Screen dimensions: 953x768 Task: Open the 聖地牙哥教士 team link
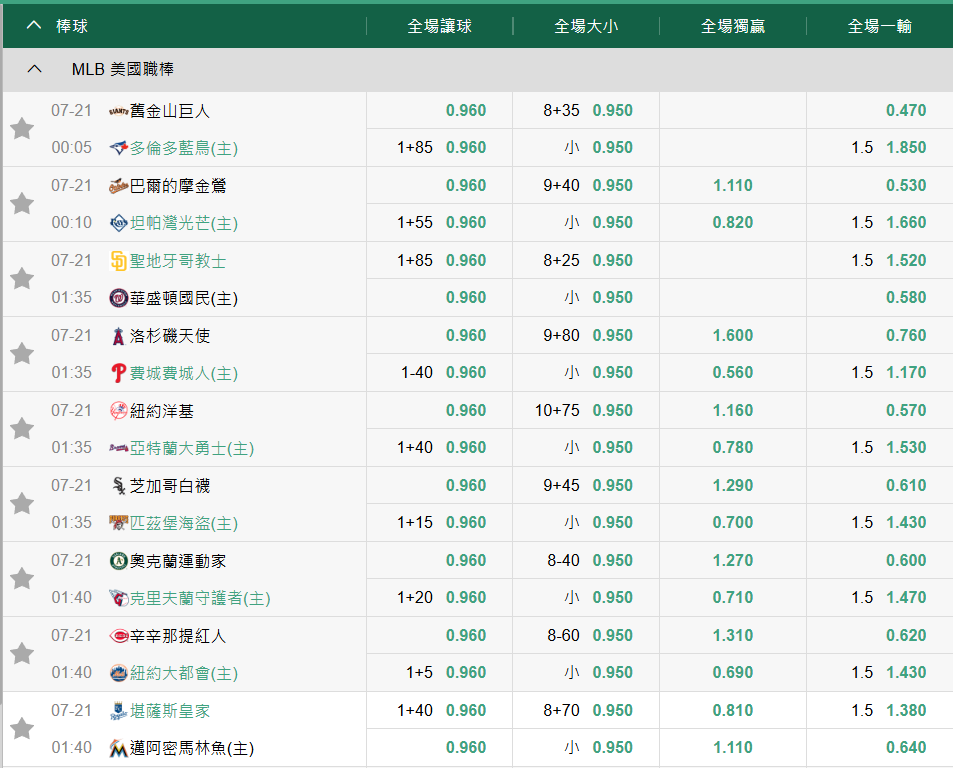click(x=177, y=261)
